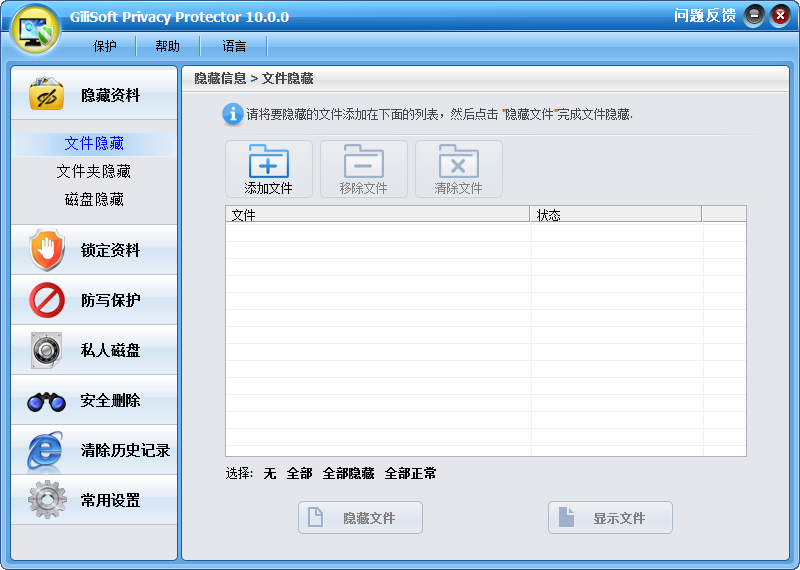Open the 清除历史记录 section label
This screenshot has height=570, width=800.
125,451
